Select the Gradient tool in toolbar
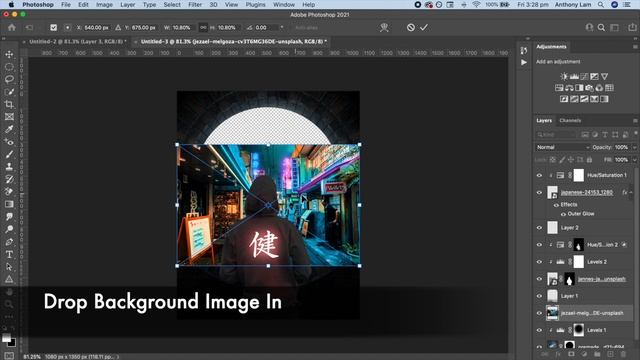The height and width of the screenshot is (360, 640). tap(9, 204)
